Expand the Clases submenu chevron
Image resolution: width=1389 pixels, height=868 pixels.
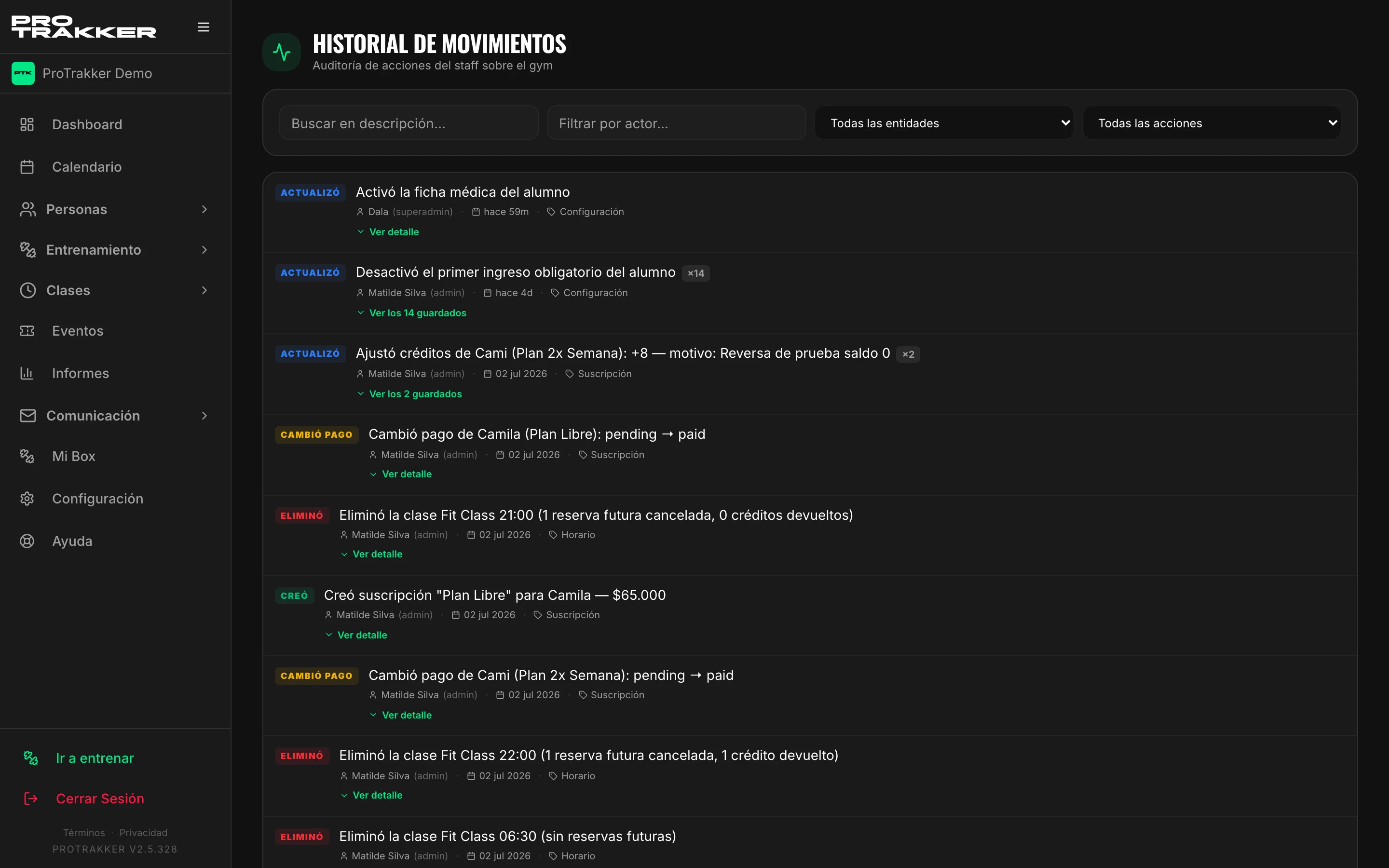[204, 290]
